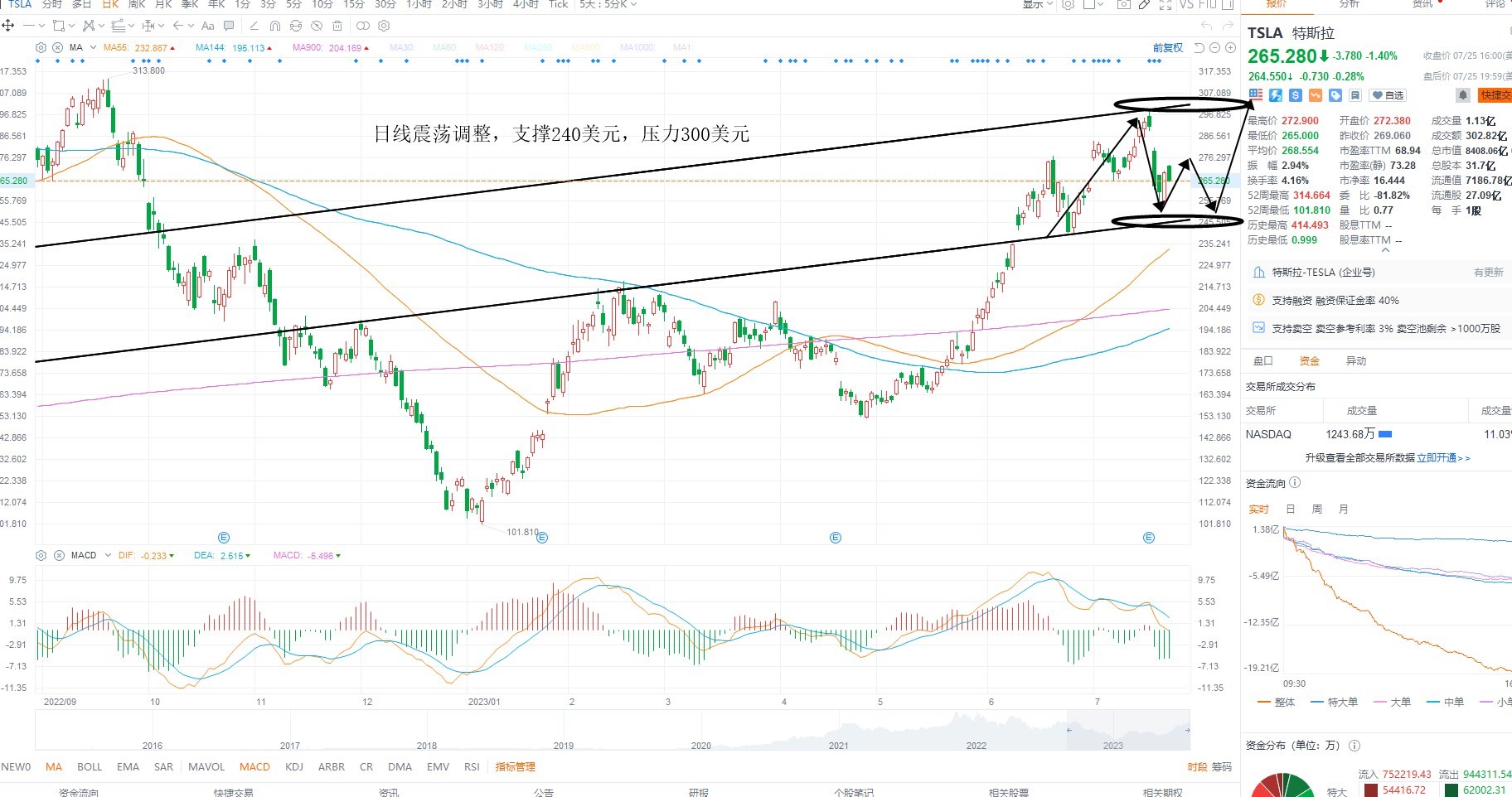Undo the last drawing action

[1206, 26]
